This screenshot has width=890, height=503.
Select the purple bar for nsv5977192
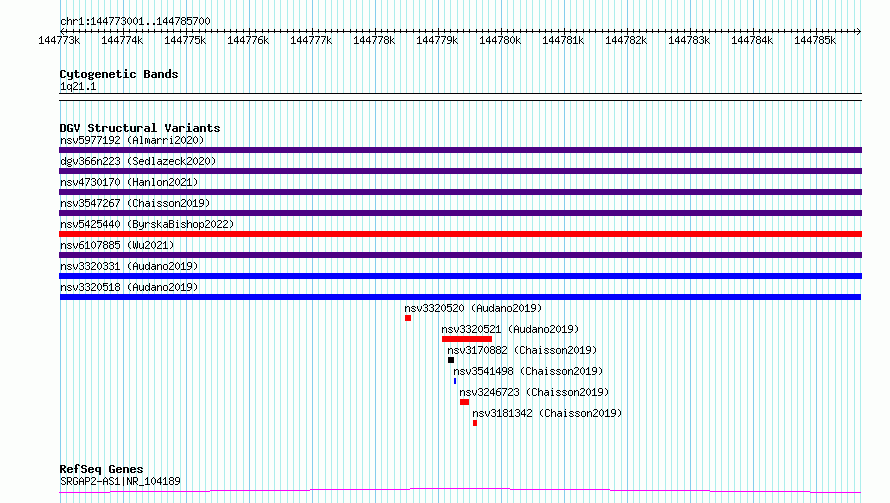point(460,150)
